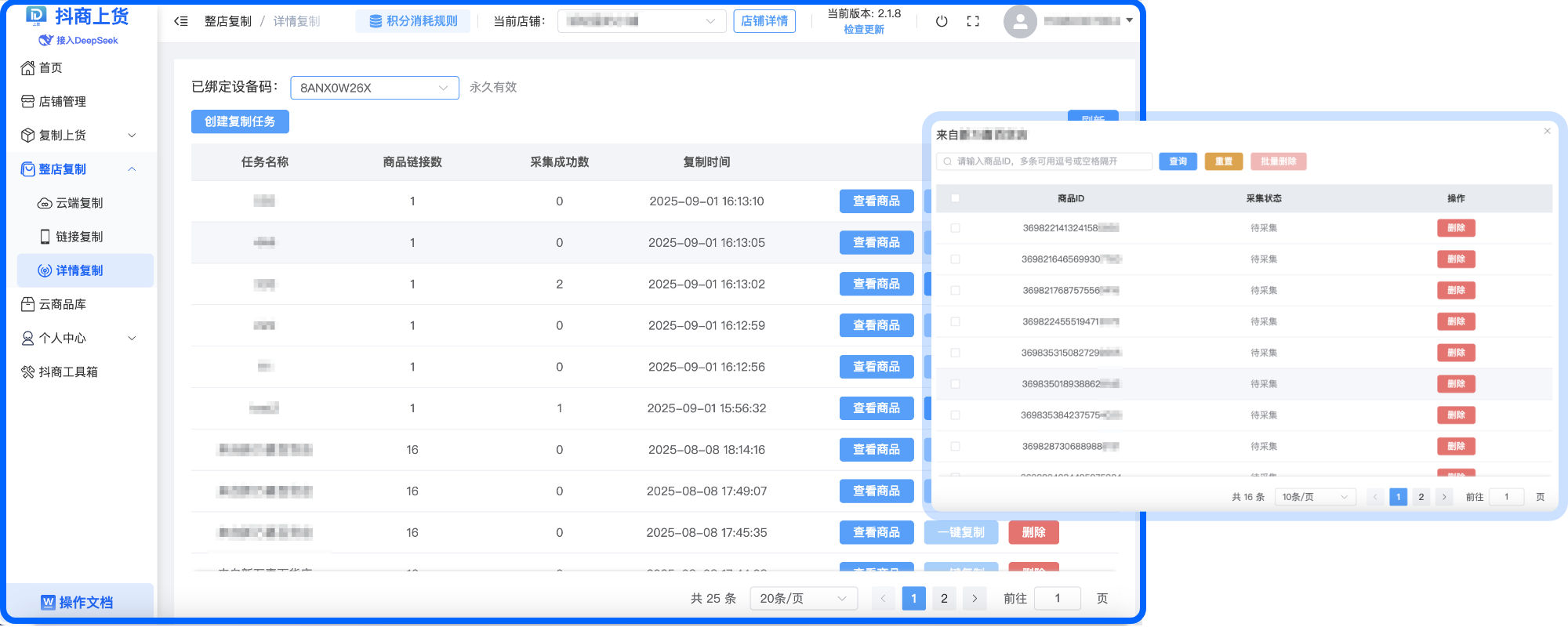1568x627 pixels.
Task: Open the bound device code dropdown
Action: [374, 88]
